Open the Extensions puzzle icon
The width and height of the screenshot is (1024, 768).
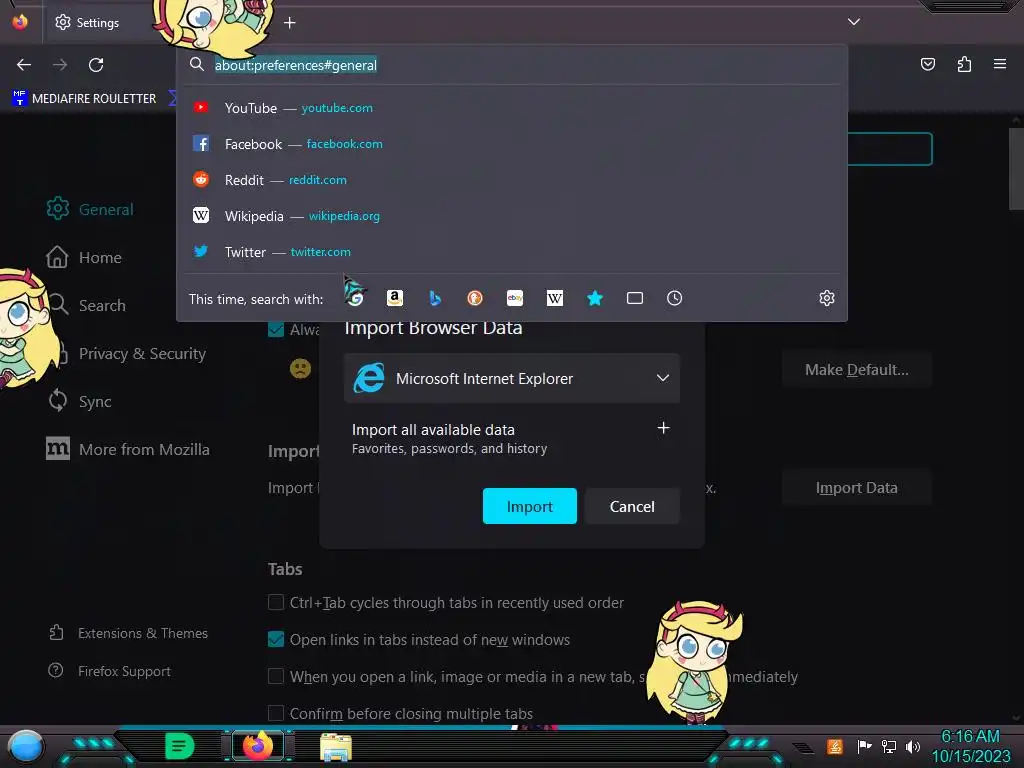coord(965,64)
